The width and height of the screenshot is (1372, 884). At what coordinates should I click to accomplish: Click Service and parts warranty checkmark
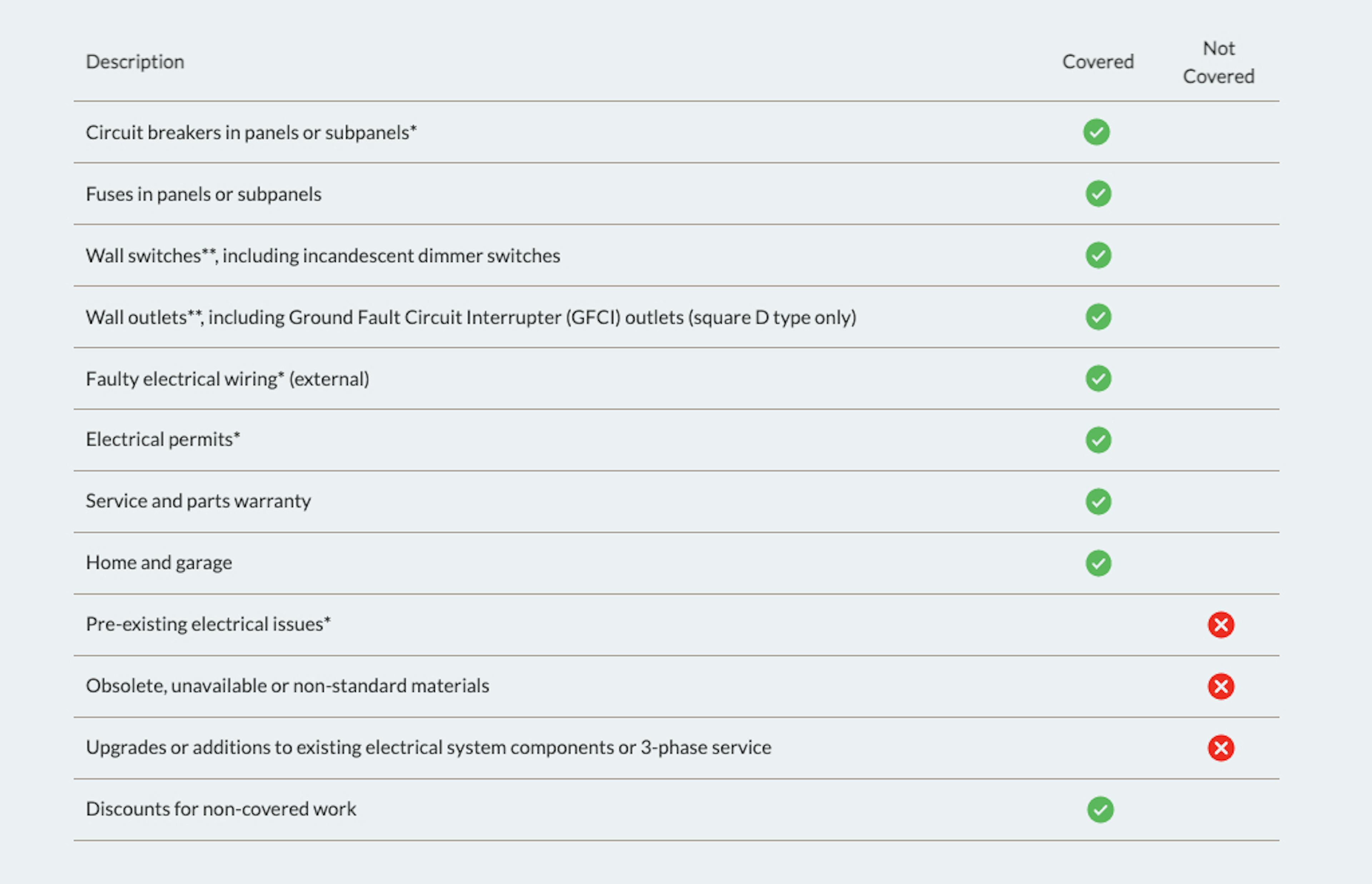pos(1098,502)
